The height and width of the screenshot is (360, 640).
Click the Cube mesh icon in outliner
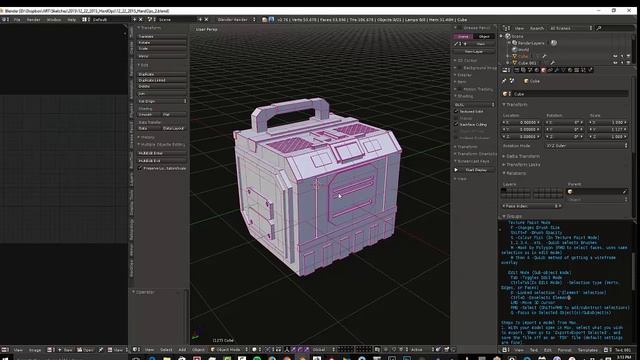pos(515,56)
